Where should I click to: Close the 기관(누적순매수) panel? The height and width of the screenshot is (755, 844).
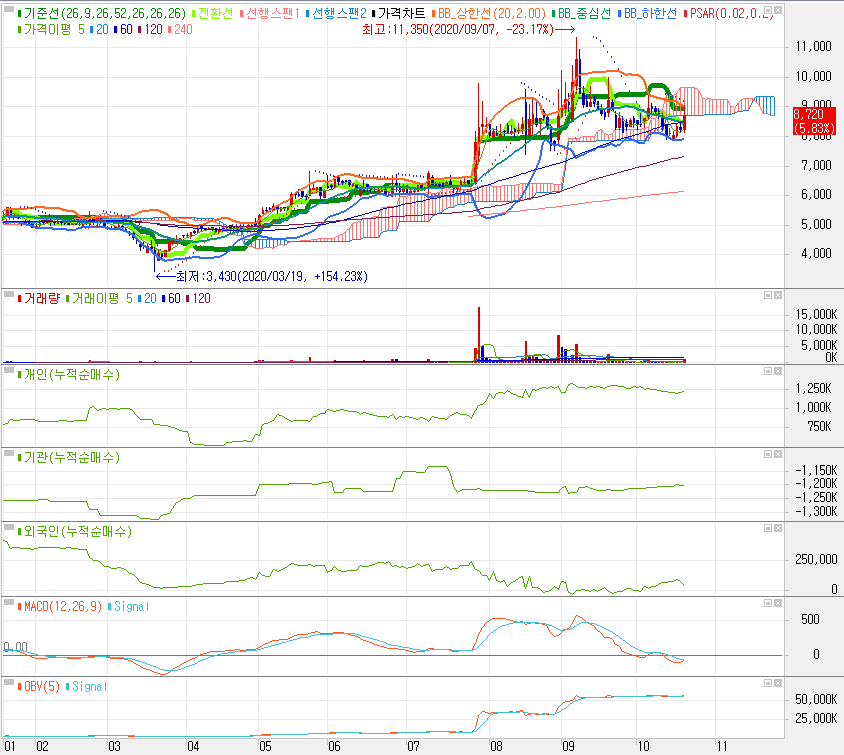pyautogui.click(x=778, y=454)
